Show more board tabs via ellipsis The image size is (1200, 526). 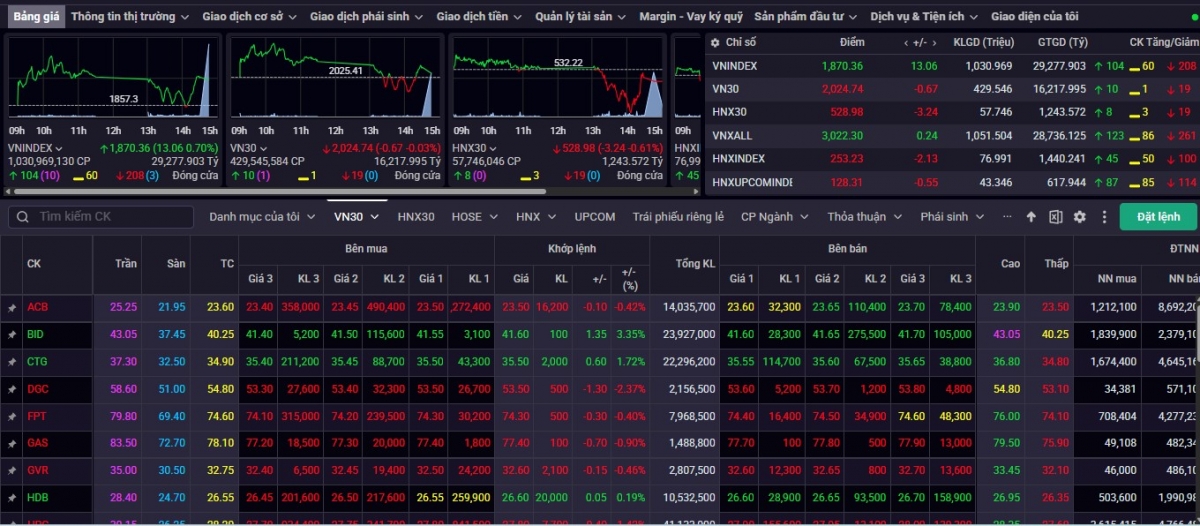click(1005, 217)
